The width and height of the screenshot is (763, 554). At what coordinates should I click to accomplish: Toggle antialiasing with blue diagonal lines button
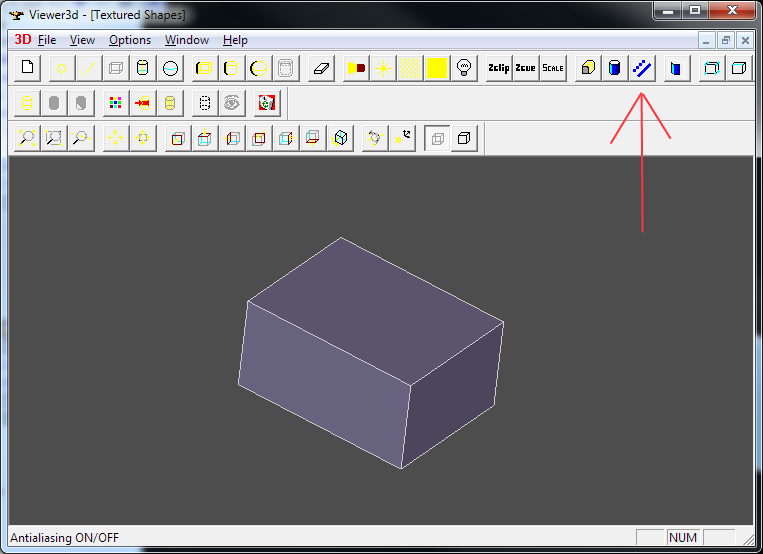pyautogui.click(x=642, y=68)
